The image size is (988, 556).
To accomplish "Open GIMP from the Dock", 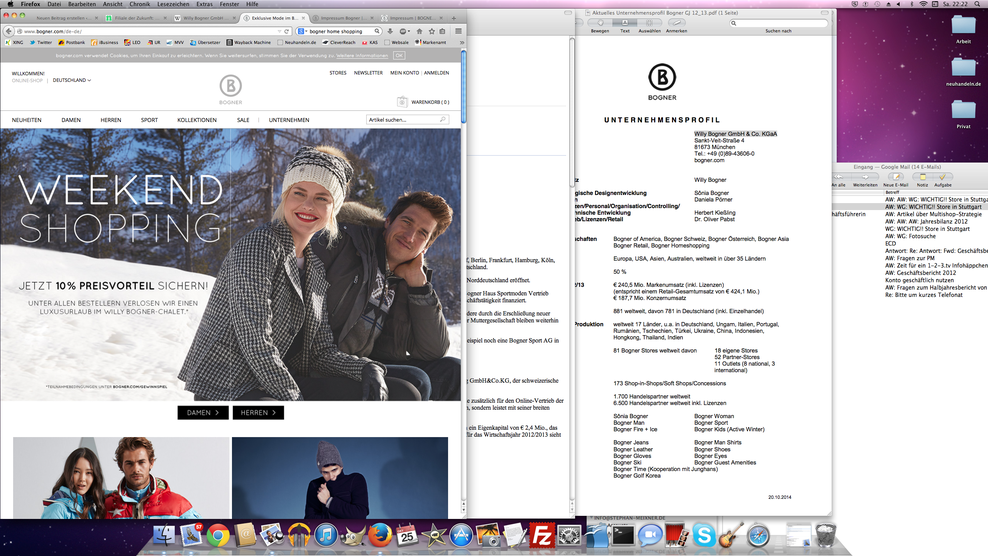I will 353,536.
